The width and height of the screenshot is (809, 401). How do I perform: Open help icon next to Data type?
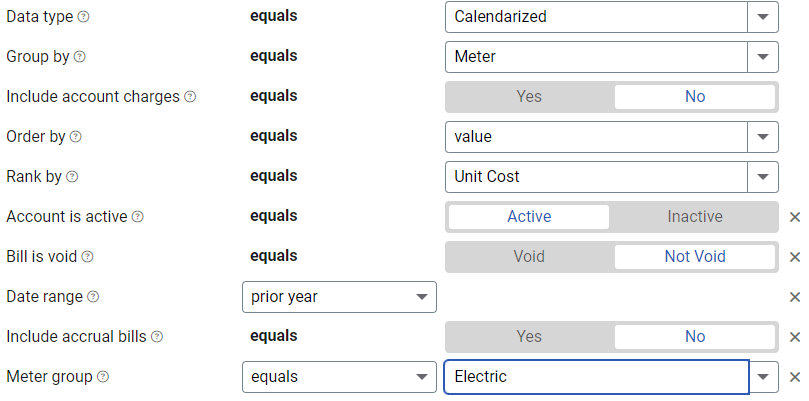83,17
